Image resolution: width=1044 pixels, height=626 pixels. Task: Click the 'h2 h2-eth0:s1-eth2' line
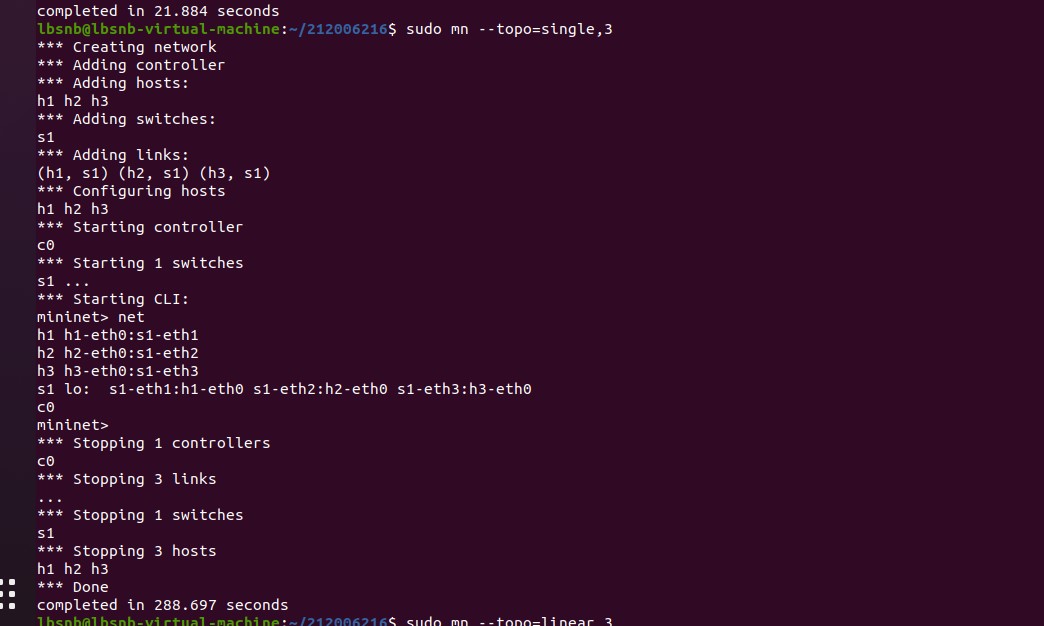pyautogui.click(x=118, y=353)
